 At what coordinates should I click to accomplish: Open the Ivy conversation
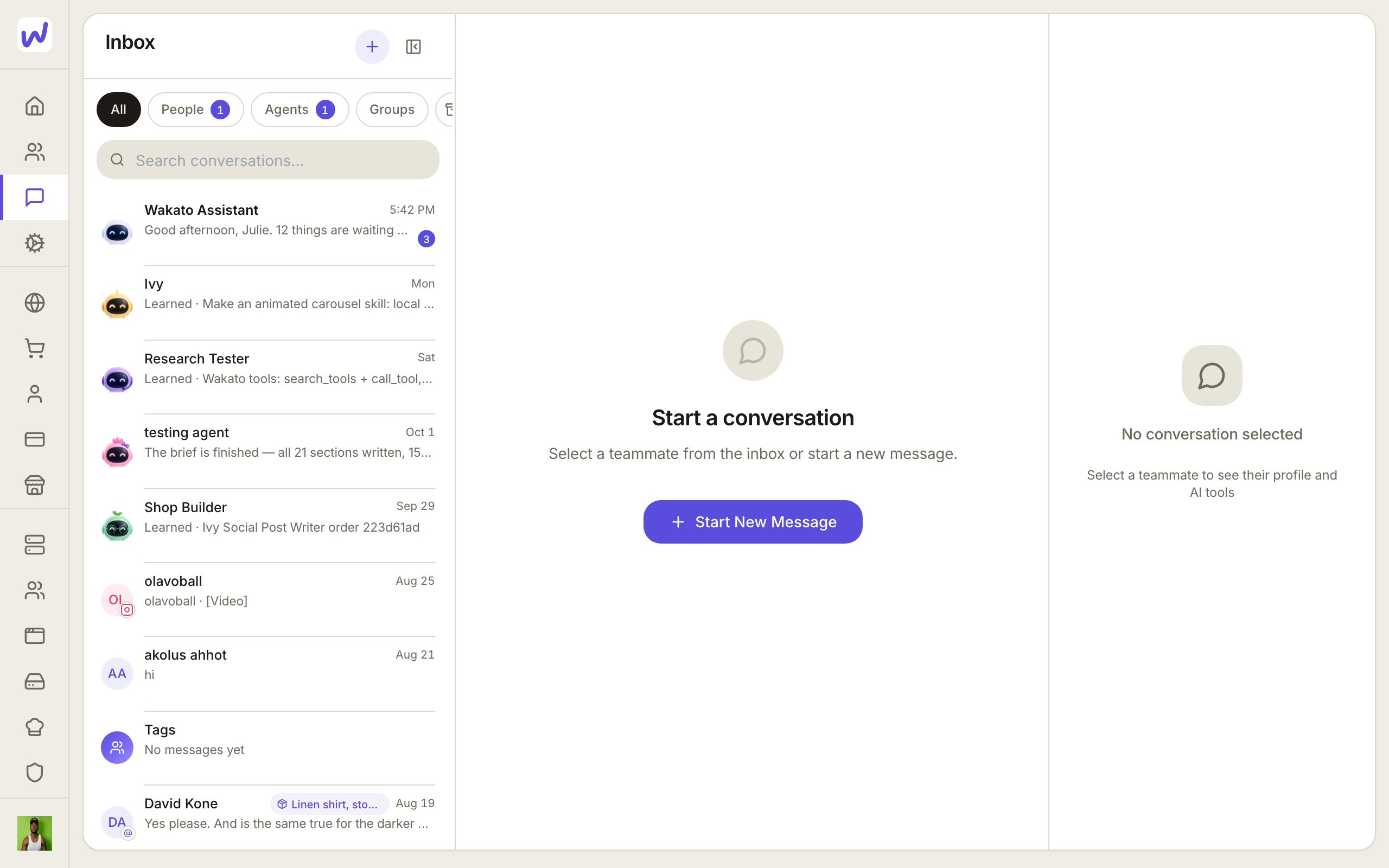pyautogui.click(x=267, y=303)
